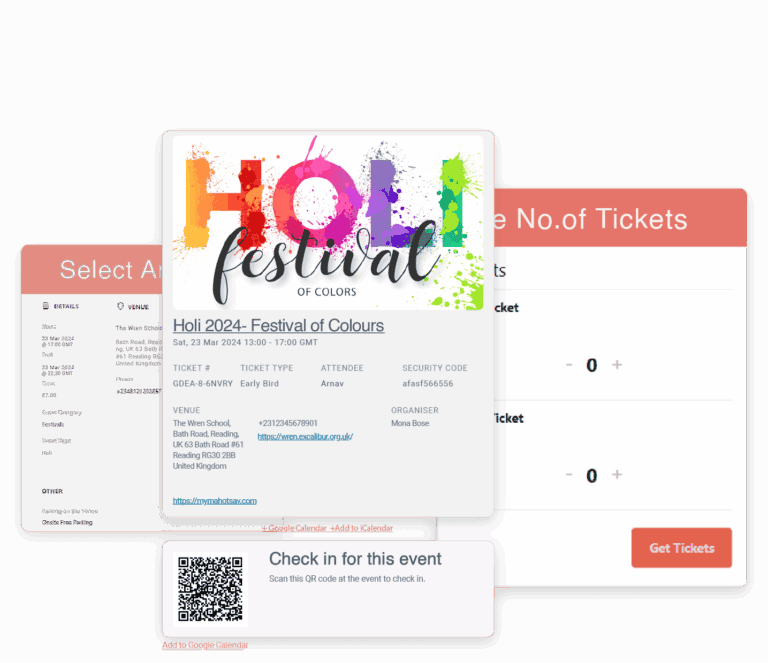The height and width of the screenshot is (663, 768).
Task: Click the venue phone number +2312345678901
Action: 288,424
